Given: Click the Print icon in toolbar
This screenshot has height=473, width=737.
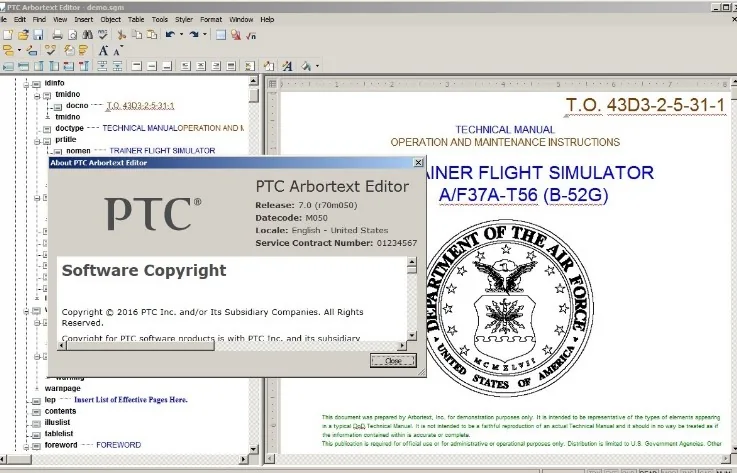Looking at the screenshot, I should tap(57, 35).
